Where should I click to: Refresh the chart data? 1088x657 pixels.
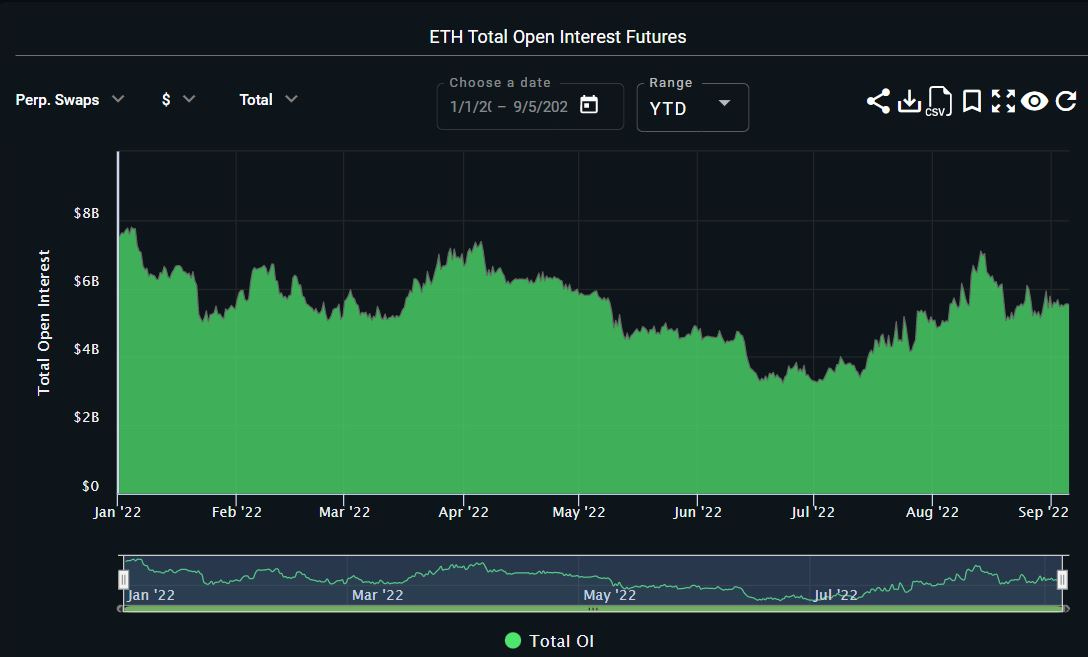[1066, 101]
